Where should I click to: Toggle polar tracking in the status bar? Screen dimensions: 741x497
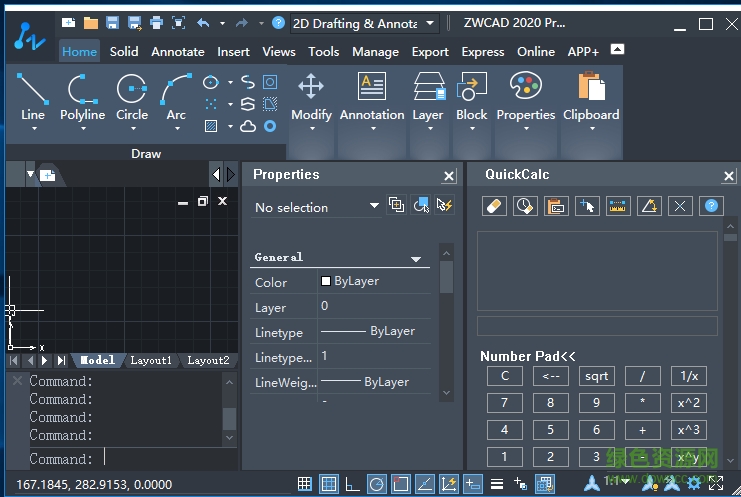coord(376,484)
